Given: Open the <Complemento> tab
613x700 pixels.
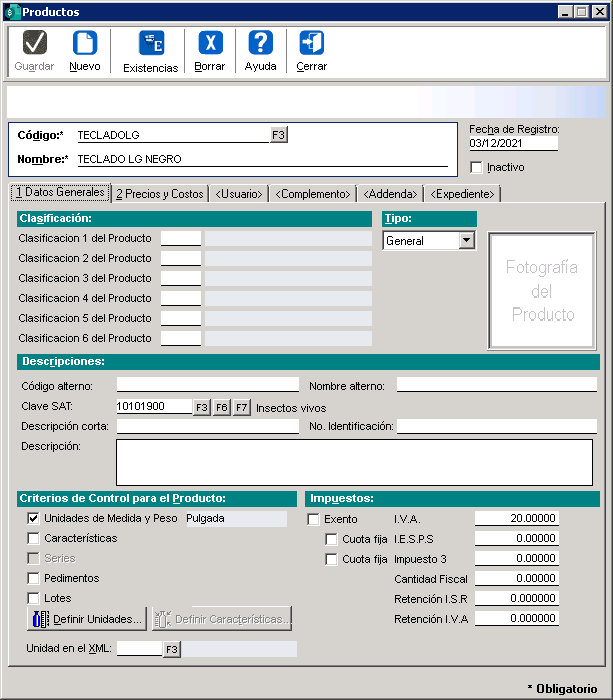Looking at the screenshot, I should click(x=313, y=194).
